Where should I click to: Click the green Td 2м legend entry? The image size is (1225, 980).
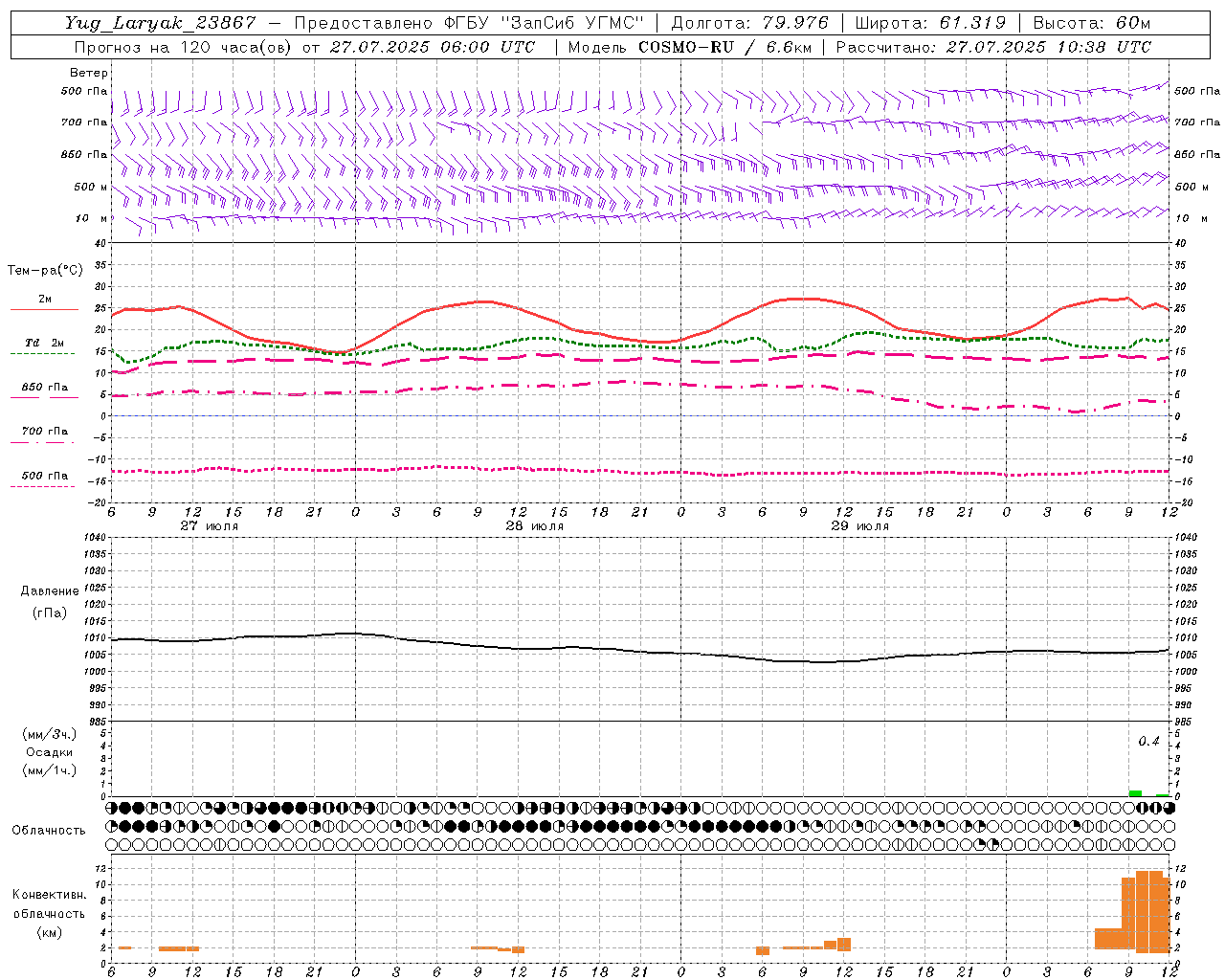pyautogui.click(x=44, y=343)
